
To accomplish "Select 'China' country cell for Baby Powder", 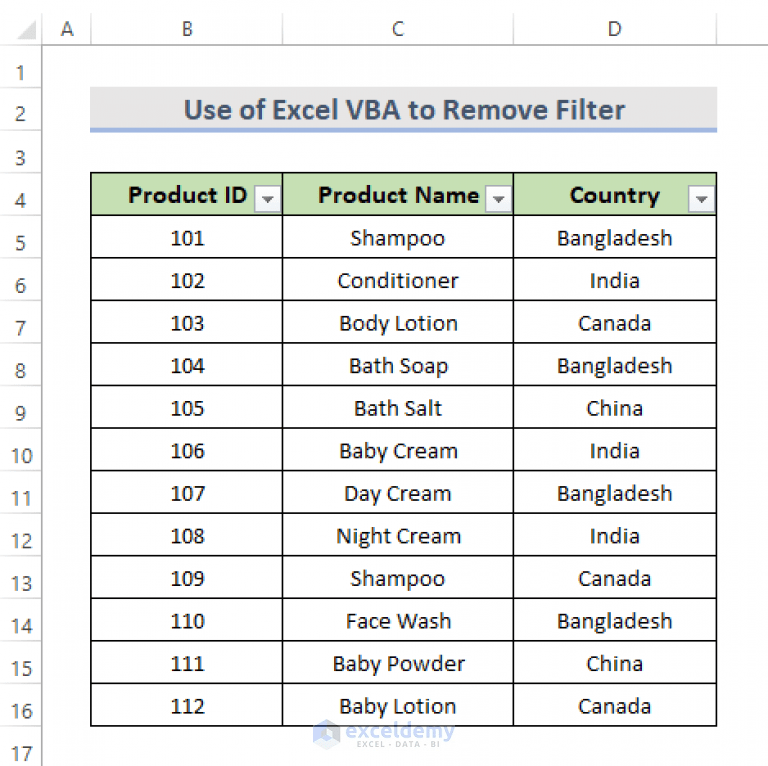I will [615, 664].
